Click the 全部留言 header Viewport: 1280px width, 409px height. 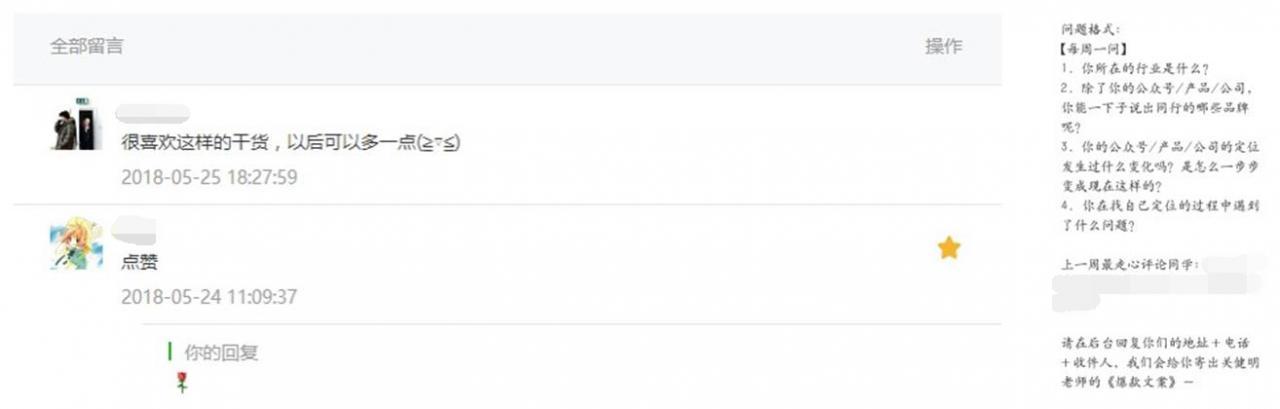click(x=87, y=46)
